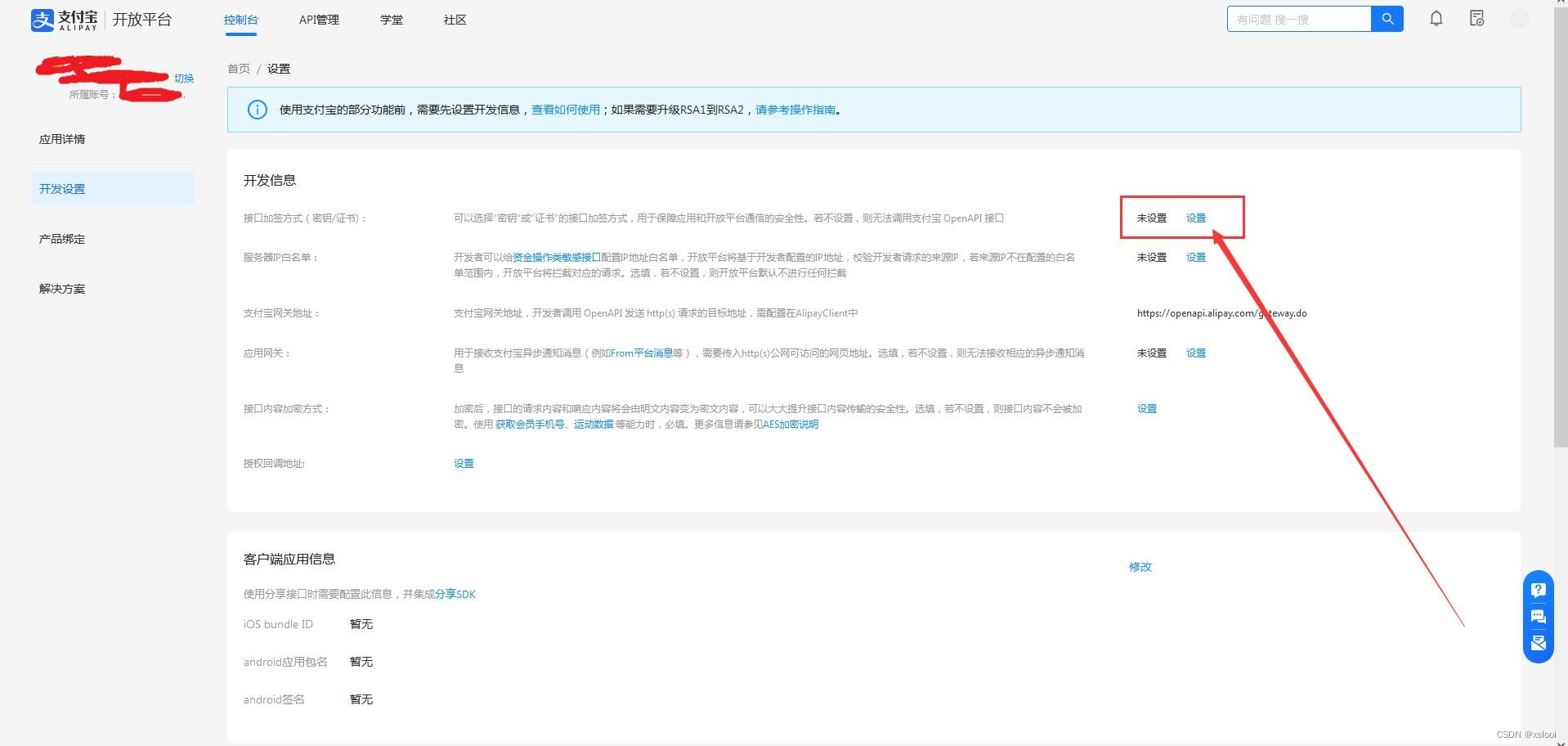Viewport: 1568px width, 746px height.
Task: Click the search magnifier button
Action: coord(1387,19)
